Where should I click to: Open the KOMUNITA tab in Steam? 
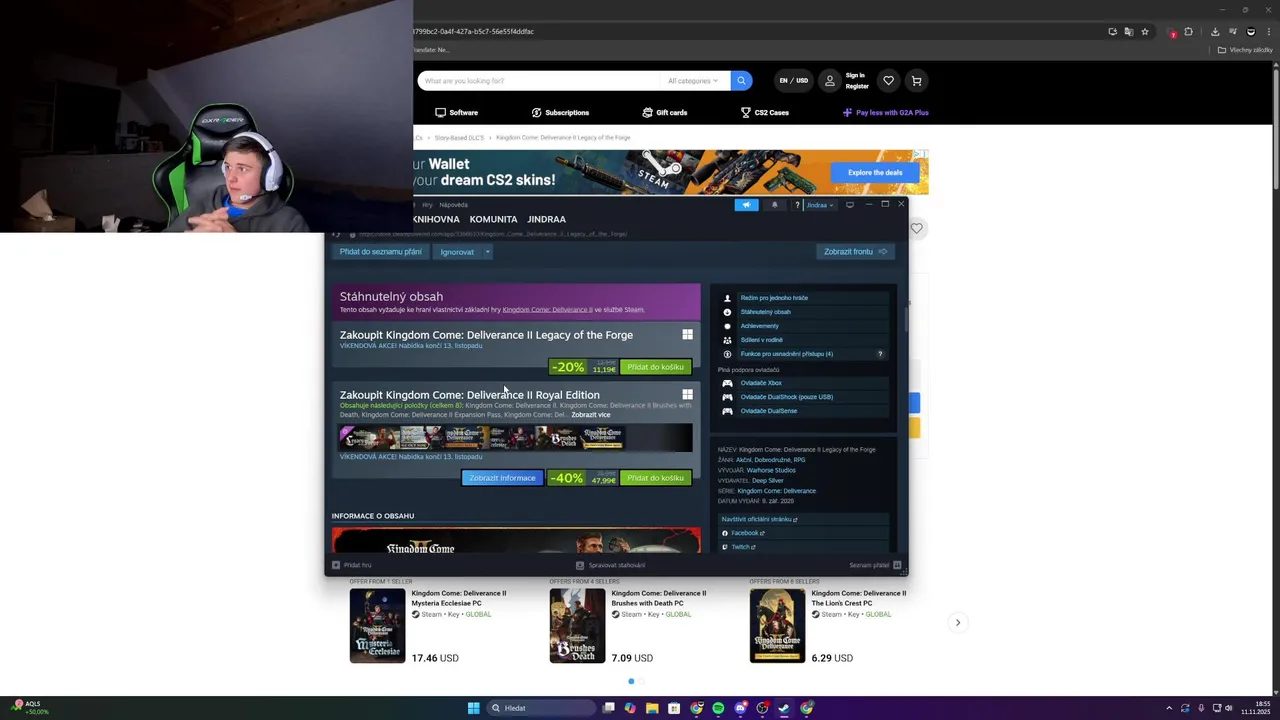(493, 219)
